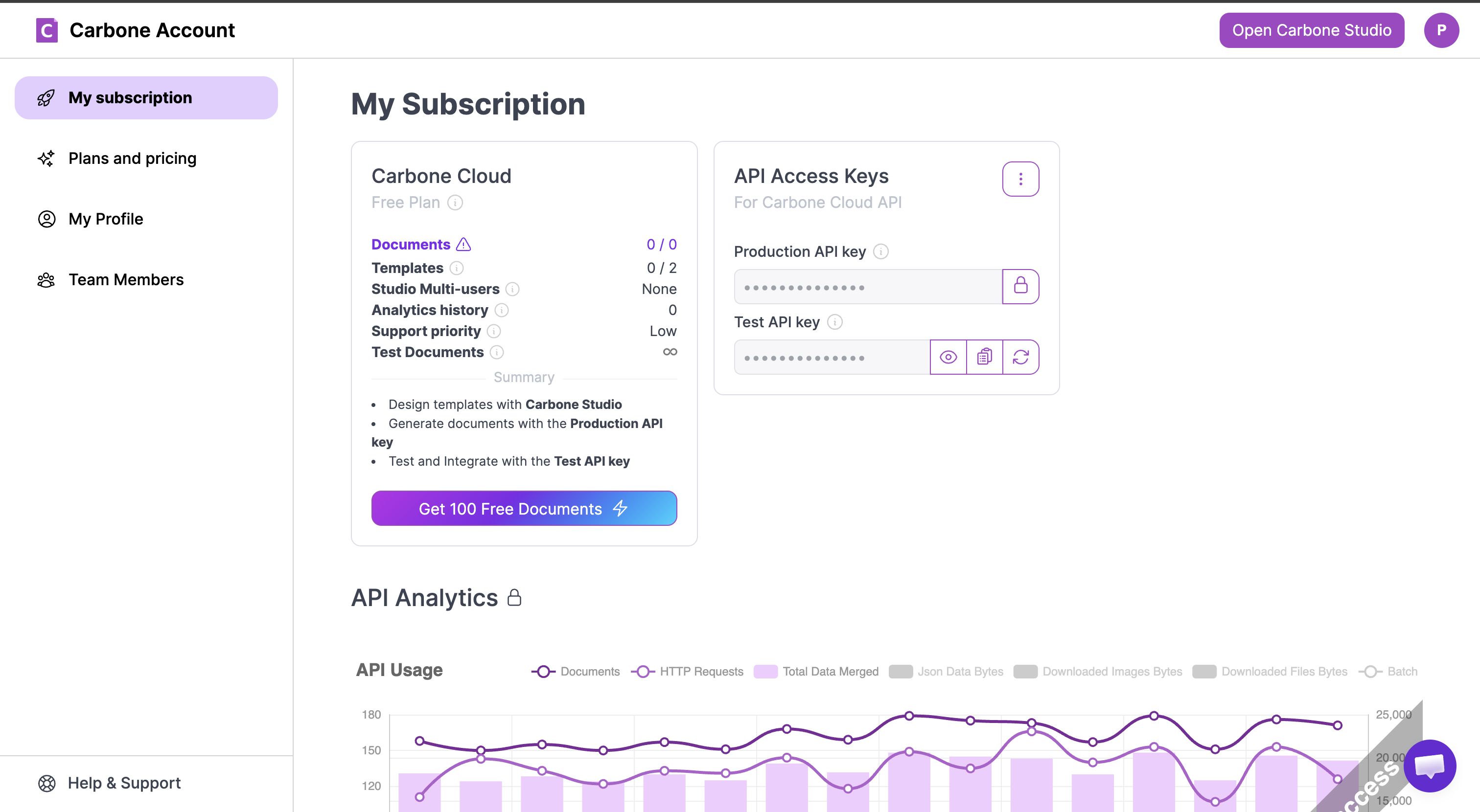This screenshot has height=812, width=1480.
Task: Click the info icon next to Production API key
Action: [x=881, y=251]
